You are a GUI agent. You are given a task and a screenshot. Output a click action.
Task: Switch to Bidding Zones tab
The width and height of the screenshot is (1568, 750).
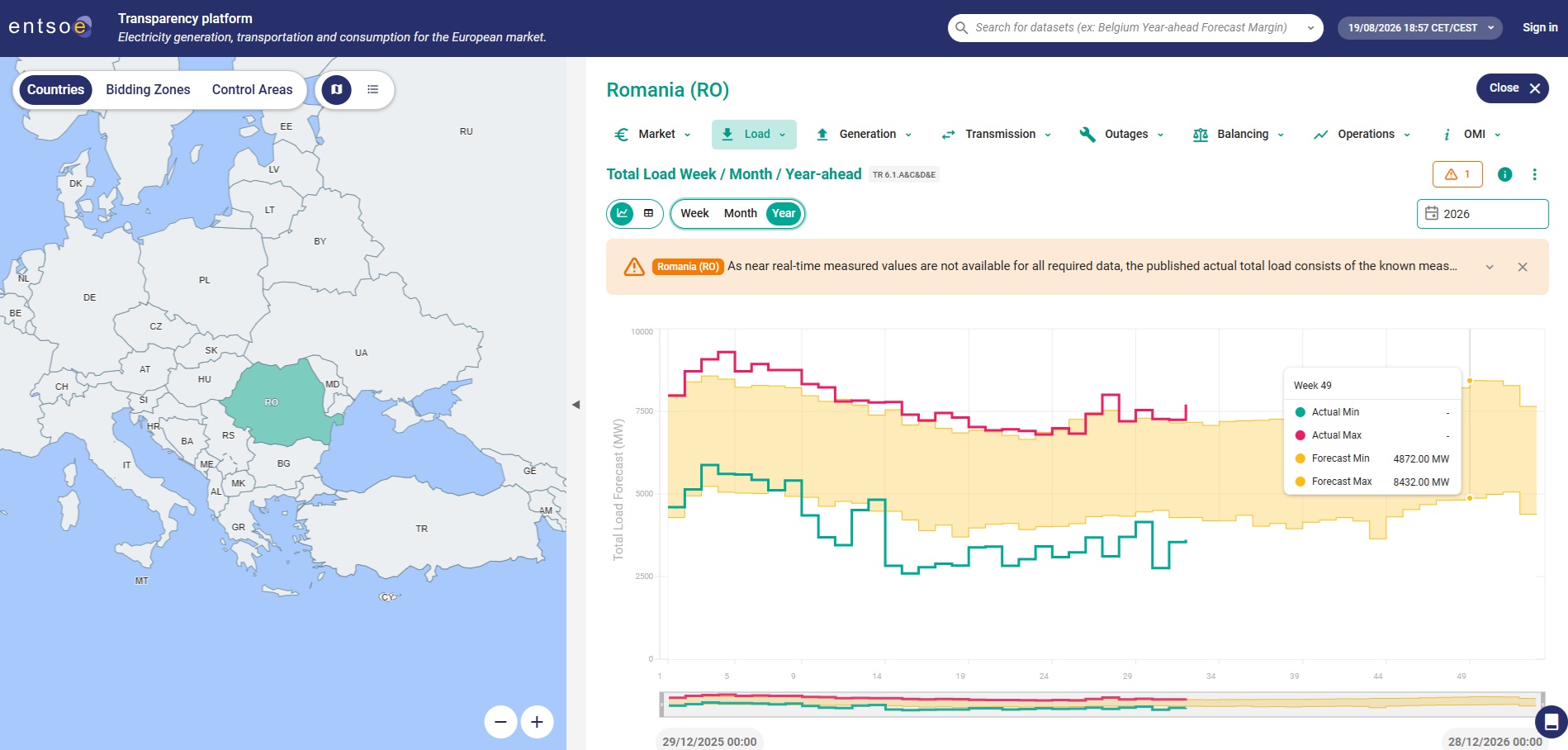click(x=148, y=89)
